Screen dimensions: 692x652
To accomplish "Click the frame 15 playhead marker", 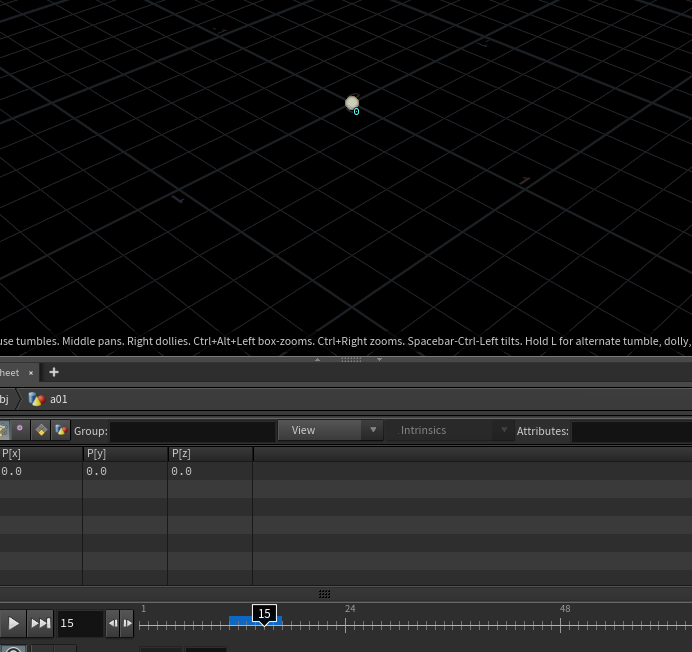I will (x=264, y=614).
